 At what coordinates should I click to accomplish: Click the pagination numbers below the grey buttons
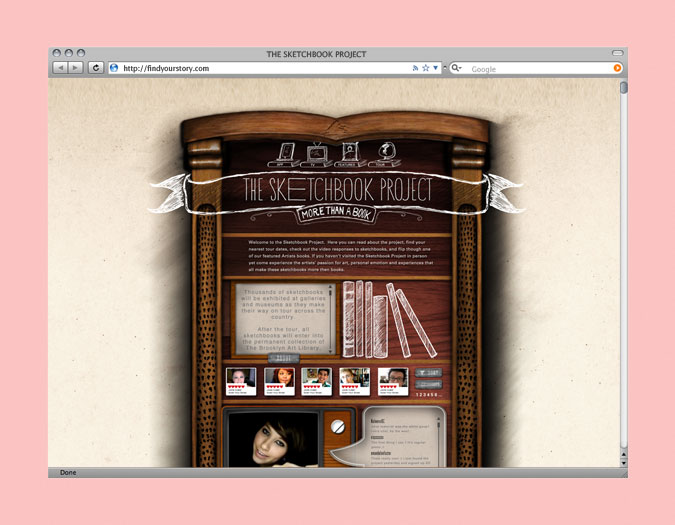[429, 395]
